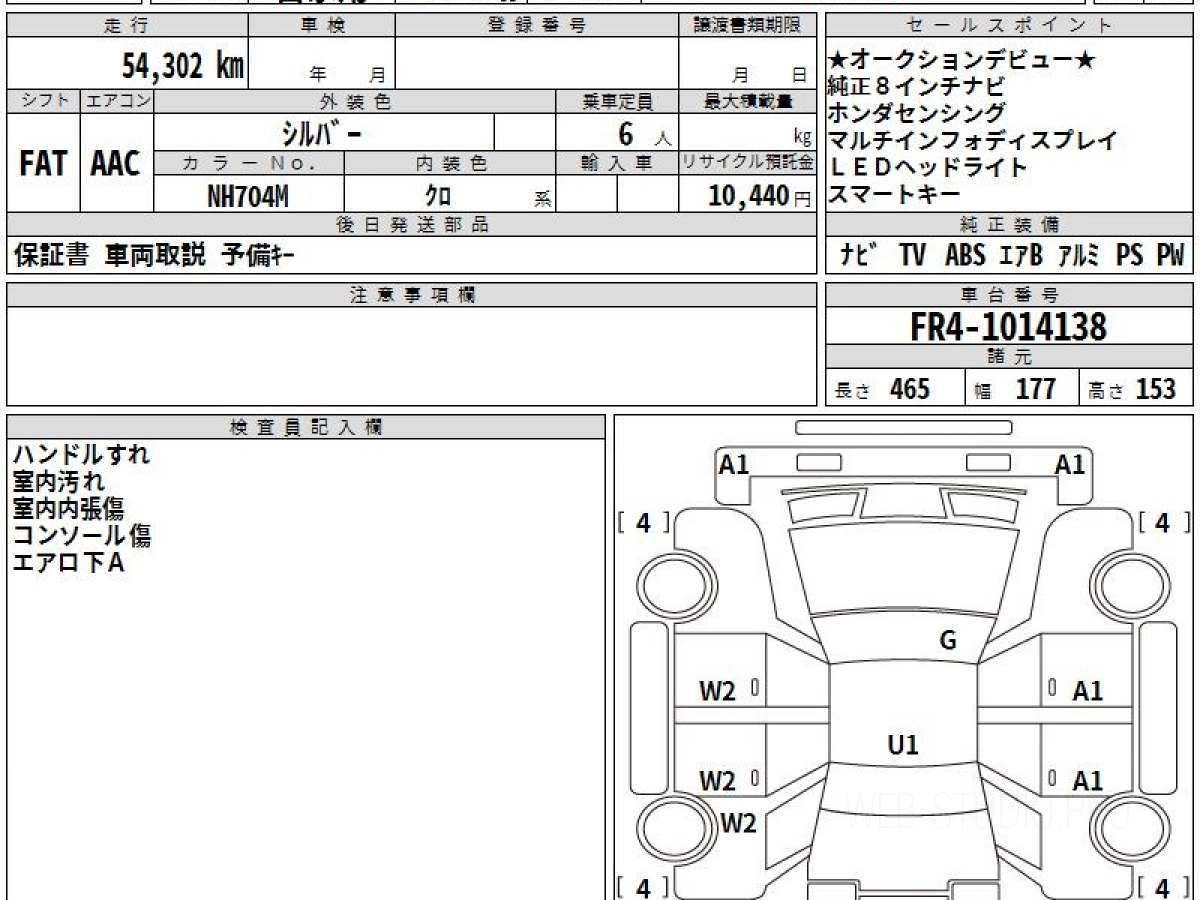
Task: Select the width value 177
Action: click(1036, 389)
